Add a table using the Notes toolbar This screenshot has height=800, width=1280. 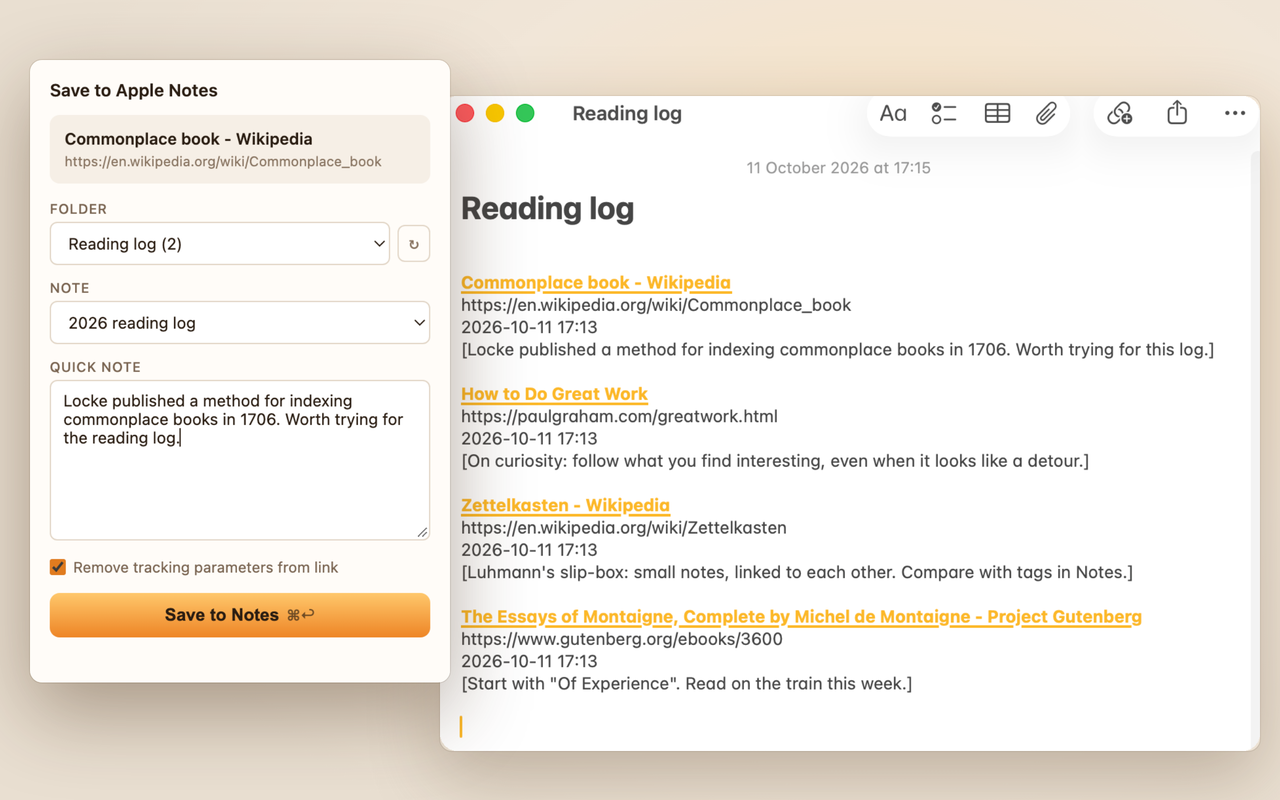coord(997,113)
